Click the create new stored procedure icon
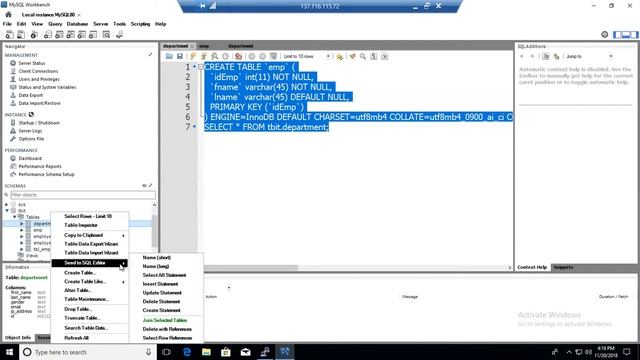Screen dimensions: 640x360 (82, 35)
